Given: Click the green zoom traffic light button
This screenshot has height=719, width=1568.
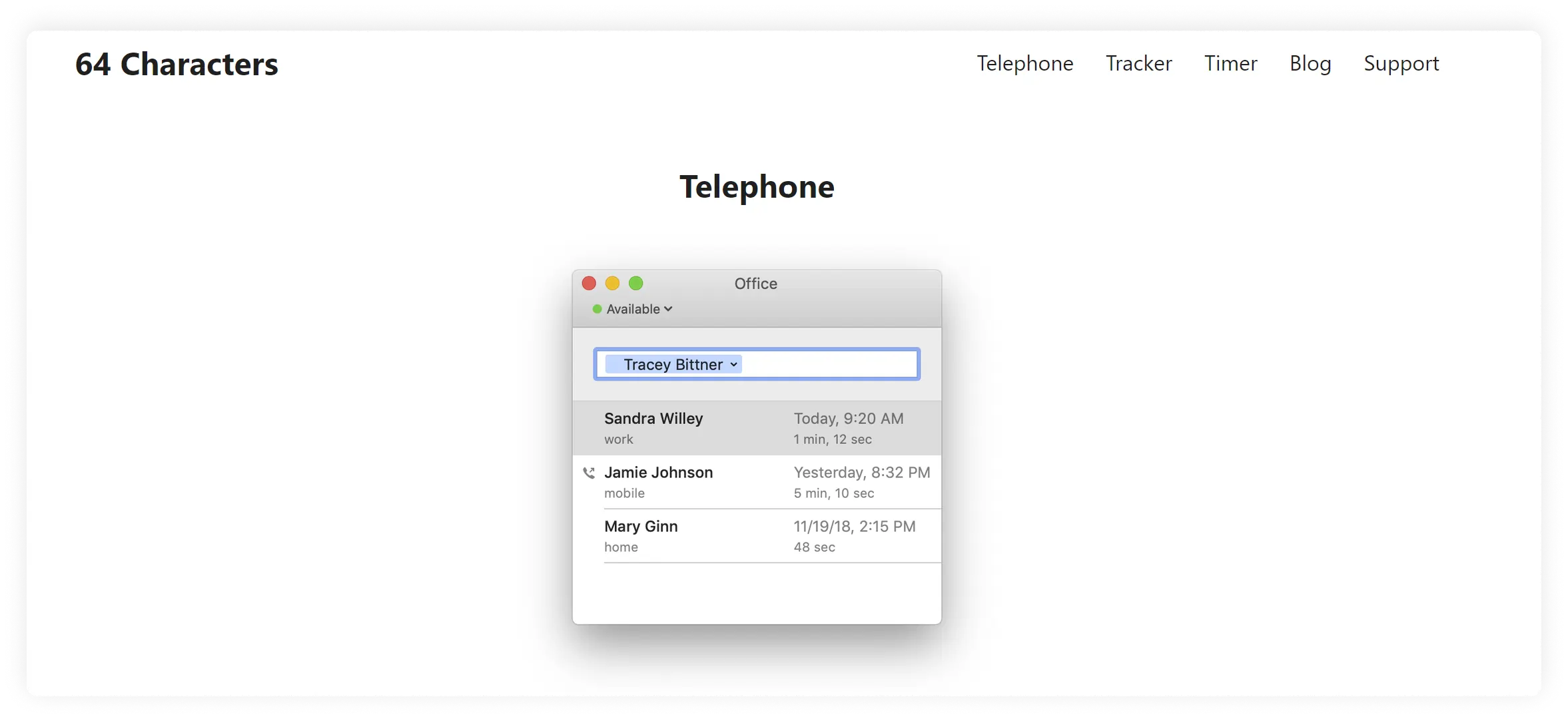Looking at the screenshot, I should [x=636, y=283].
